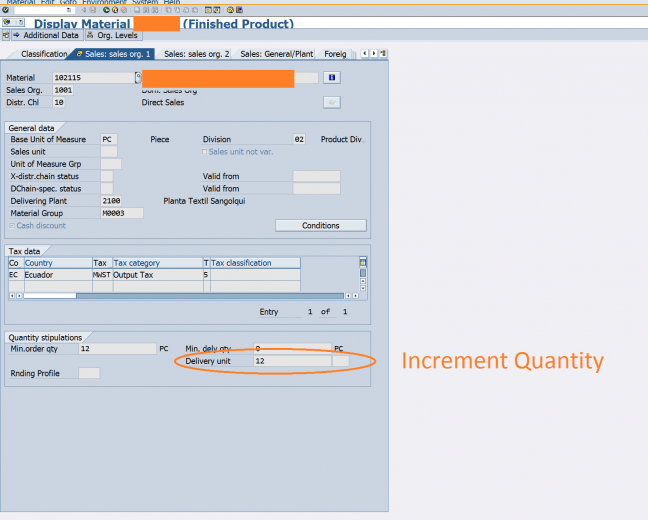Click the tab list icon at far right
This screenshot has width=648, height=520.
coord(382,53)
